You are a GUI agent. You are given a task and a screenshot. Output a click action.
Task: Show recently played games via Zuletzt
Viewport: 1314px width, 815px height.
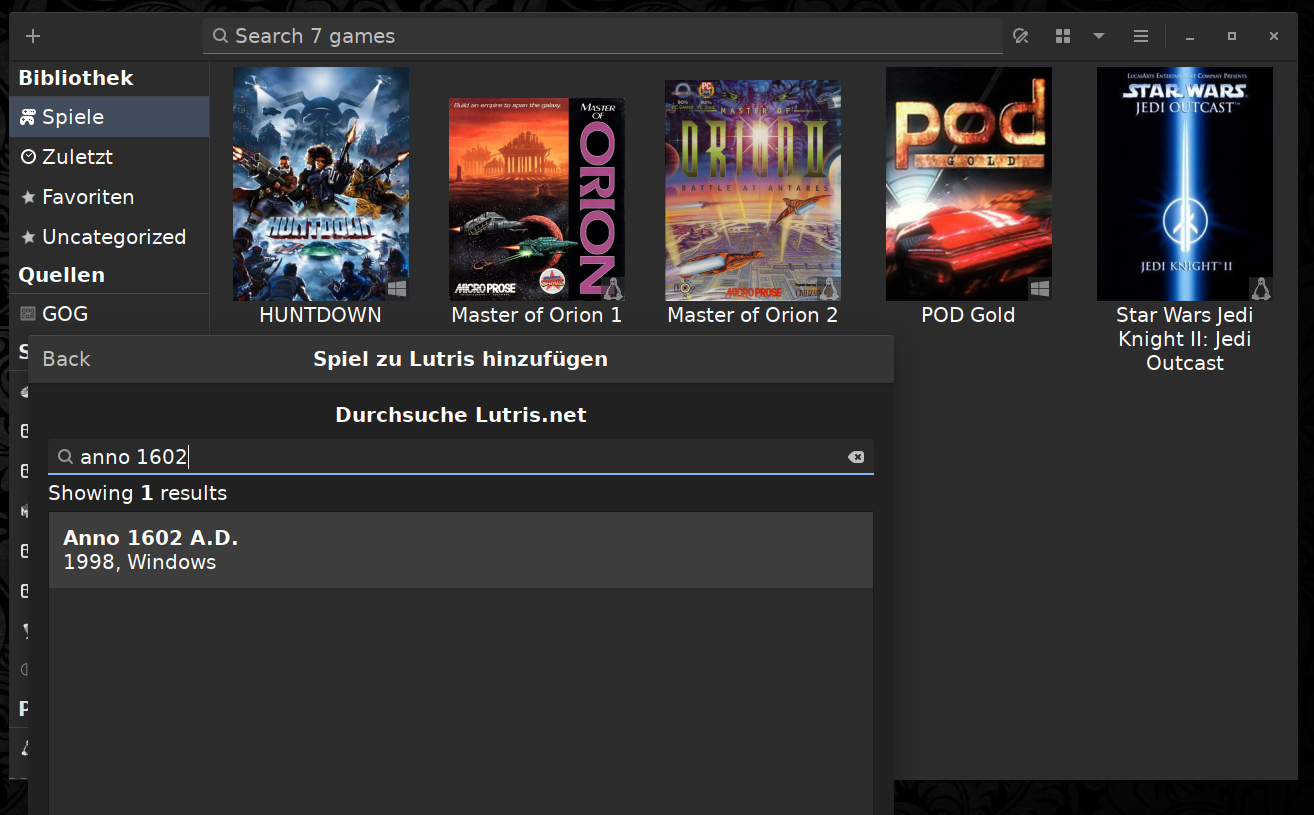pyautogui.click(x=109, y=157)
